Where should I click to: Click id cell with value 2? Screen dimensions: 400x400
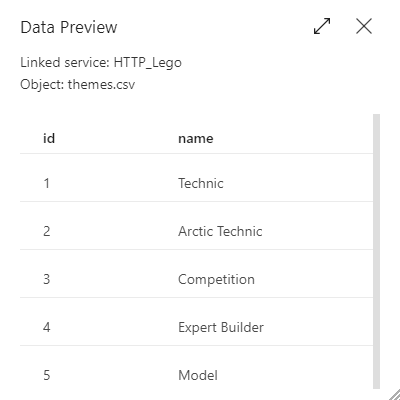47,231
